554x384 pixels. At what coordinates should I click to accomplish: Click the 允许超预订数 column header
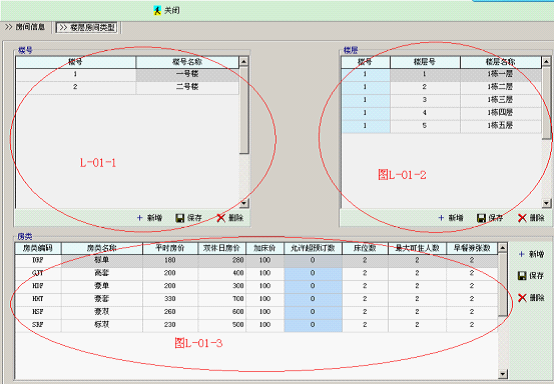pos(313,248)
